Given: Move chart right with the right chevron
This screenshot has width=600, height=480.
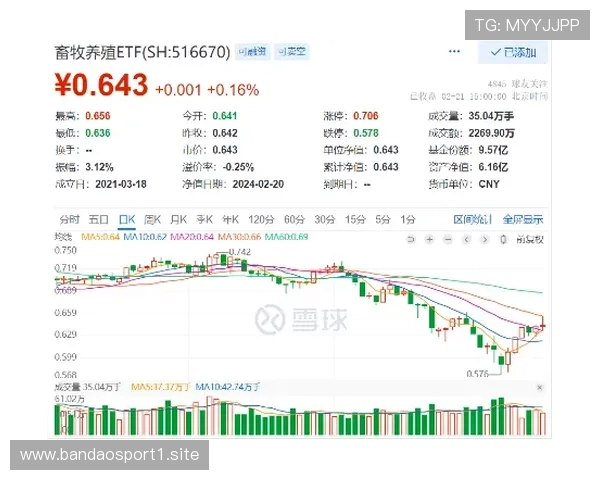Looking at the screenshot, I should [x=485, y=240].
